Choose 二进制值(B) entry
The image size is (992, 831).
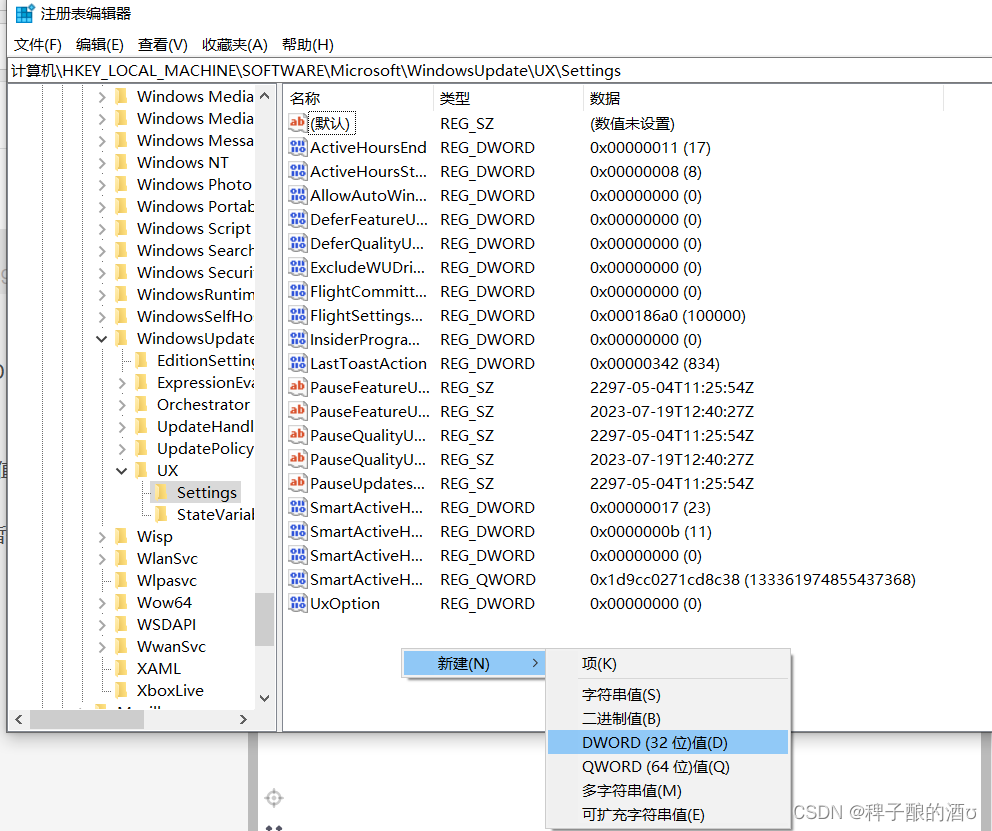(x=667, y=718)
